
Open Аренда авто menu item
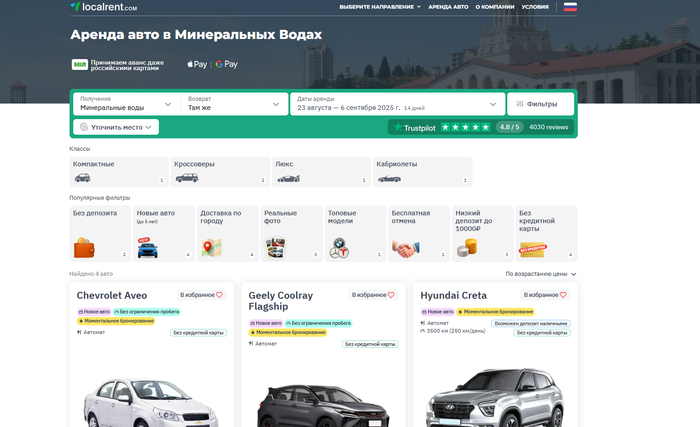[x=448, y=7]
